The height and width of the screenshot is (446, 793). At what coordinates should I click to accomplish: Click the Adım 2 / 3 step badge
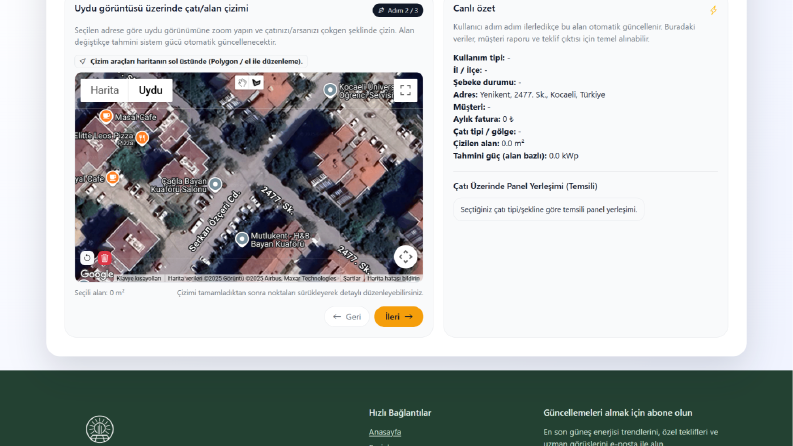coord(398,10)
